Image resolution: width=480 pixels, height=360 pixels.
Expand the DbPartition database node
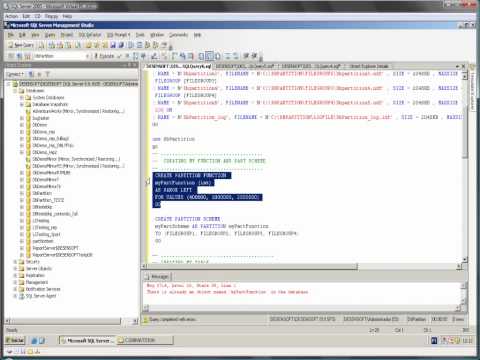(22, 193)
